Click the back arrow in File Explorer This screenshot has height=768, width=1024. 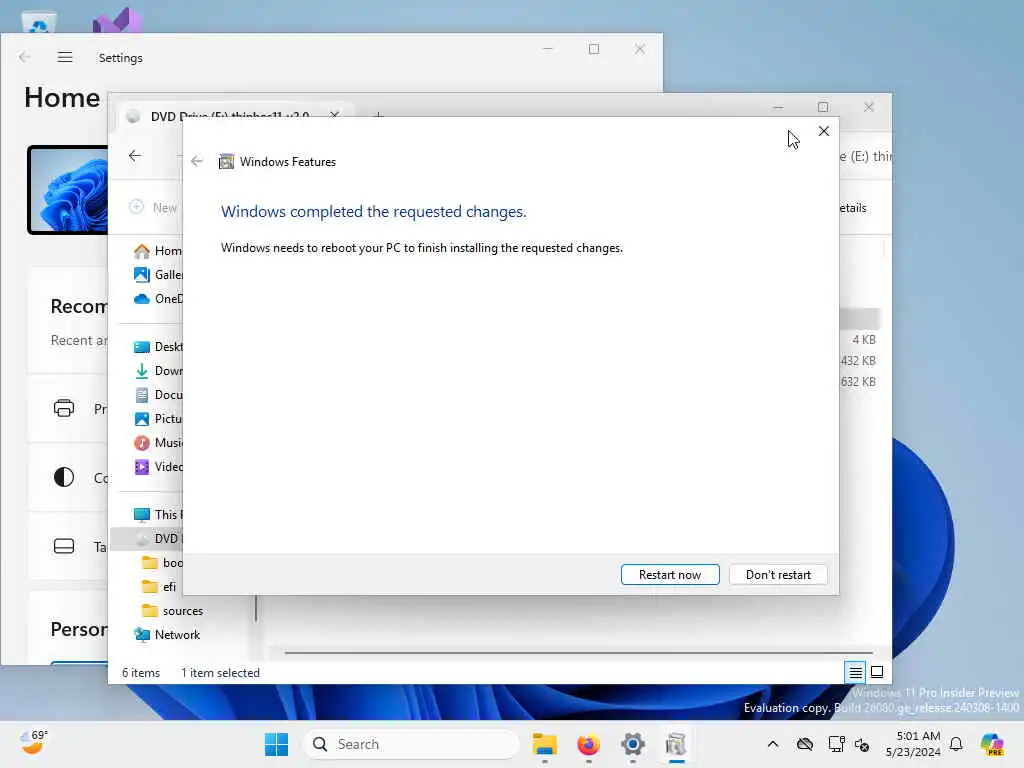[x=135, y=155]
